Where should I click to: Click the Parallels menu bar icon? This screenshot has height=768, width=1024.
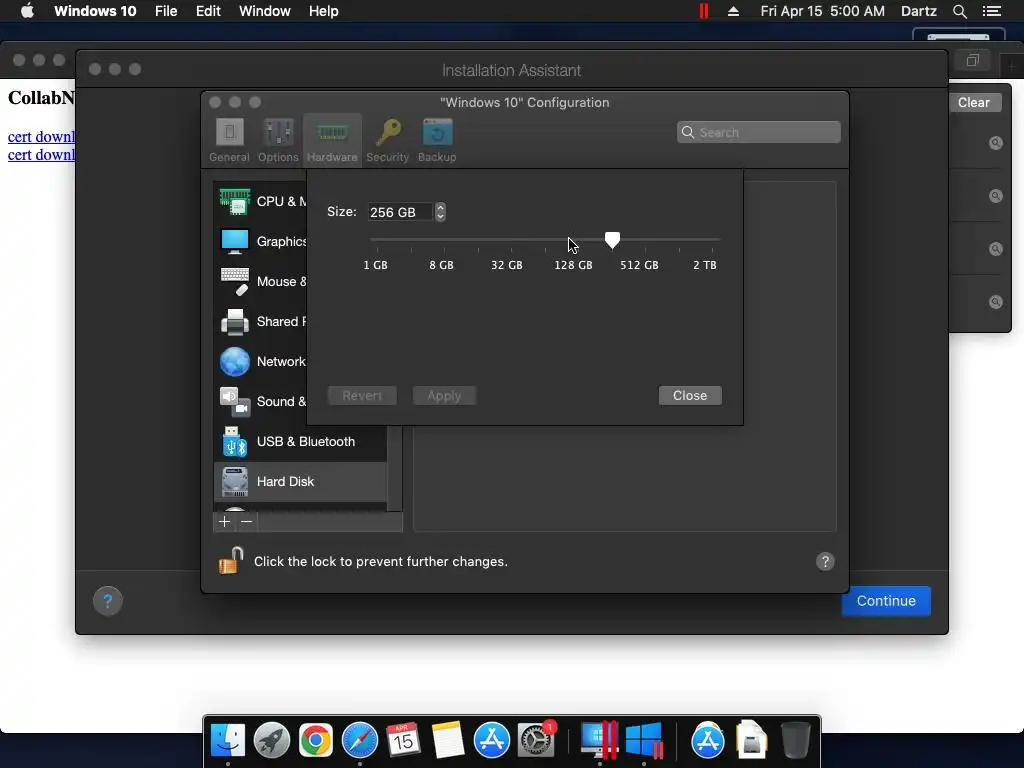click(703, 11)
